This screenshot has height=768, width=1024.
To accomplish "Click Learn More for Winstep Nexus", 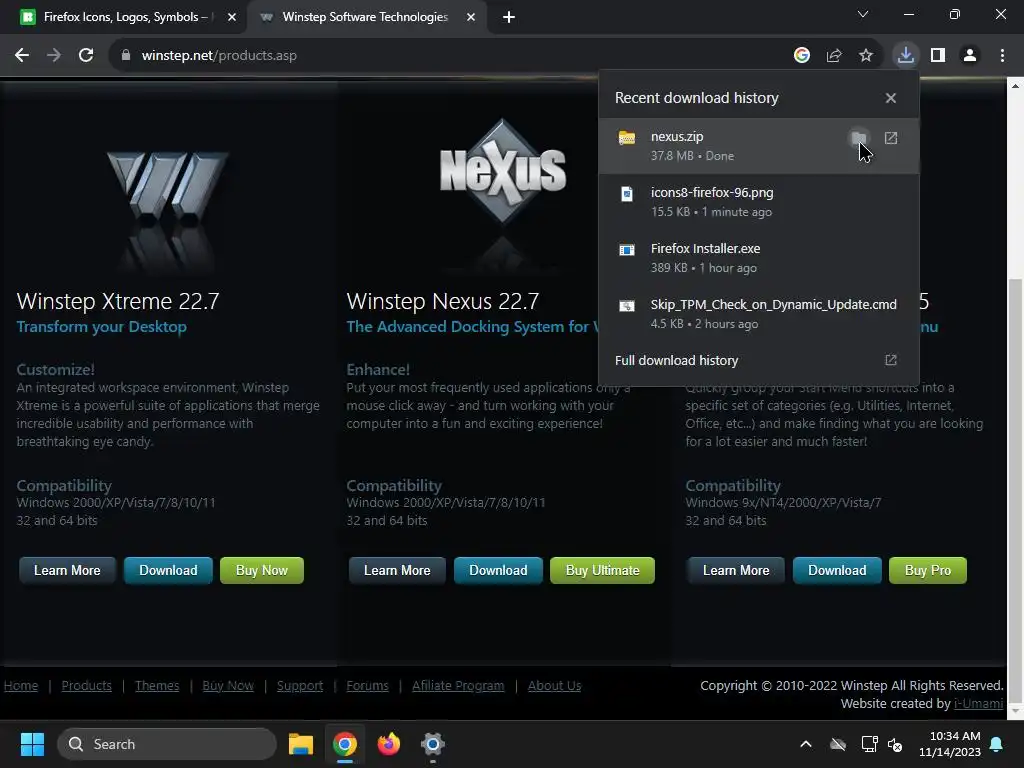I will click(397, 570).
